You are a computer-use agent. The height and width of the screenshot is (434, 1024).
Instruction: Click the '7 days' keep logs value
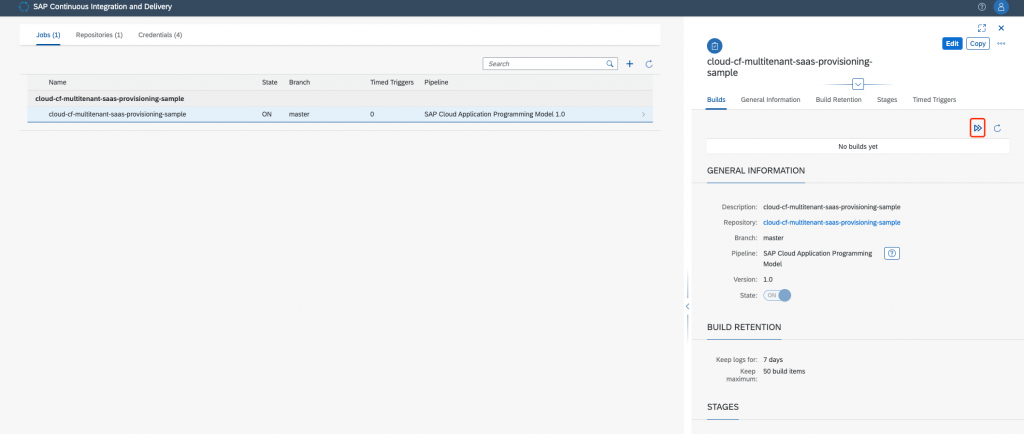[773, 360]
